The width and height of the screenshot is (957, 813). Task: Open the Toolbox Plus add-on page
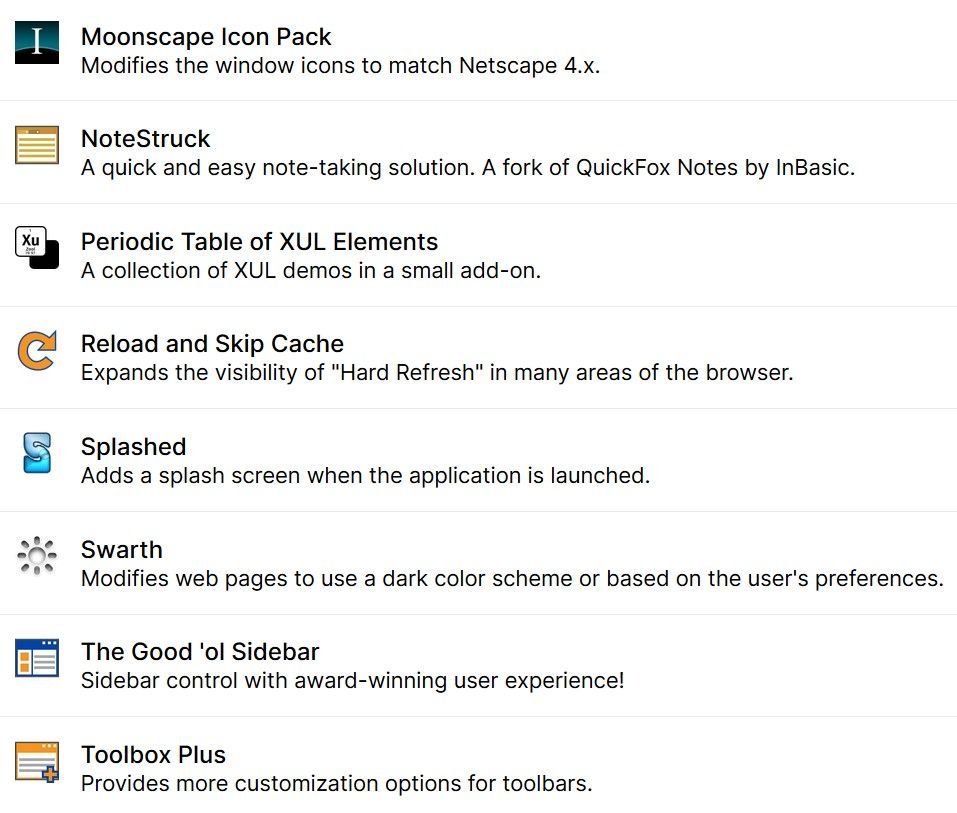click(153, 754)
